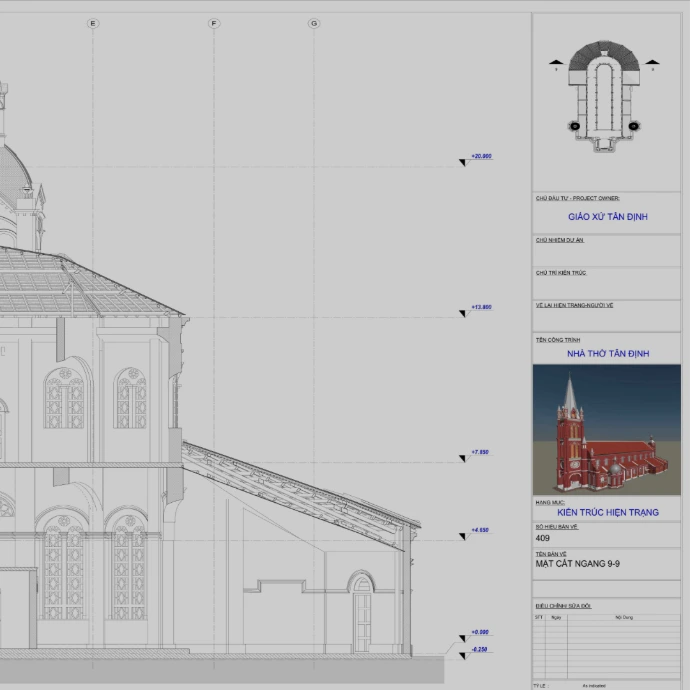This screenshot has height=690, width=690.
Task: Click the 'CHỦ ĐẦU TƯ - PROJECT OWNER' label
Action: click(577, 198)
